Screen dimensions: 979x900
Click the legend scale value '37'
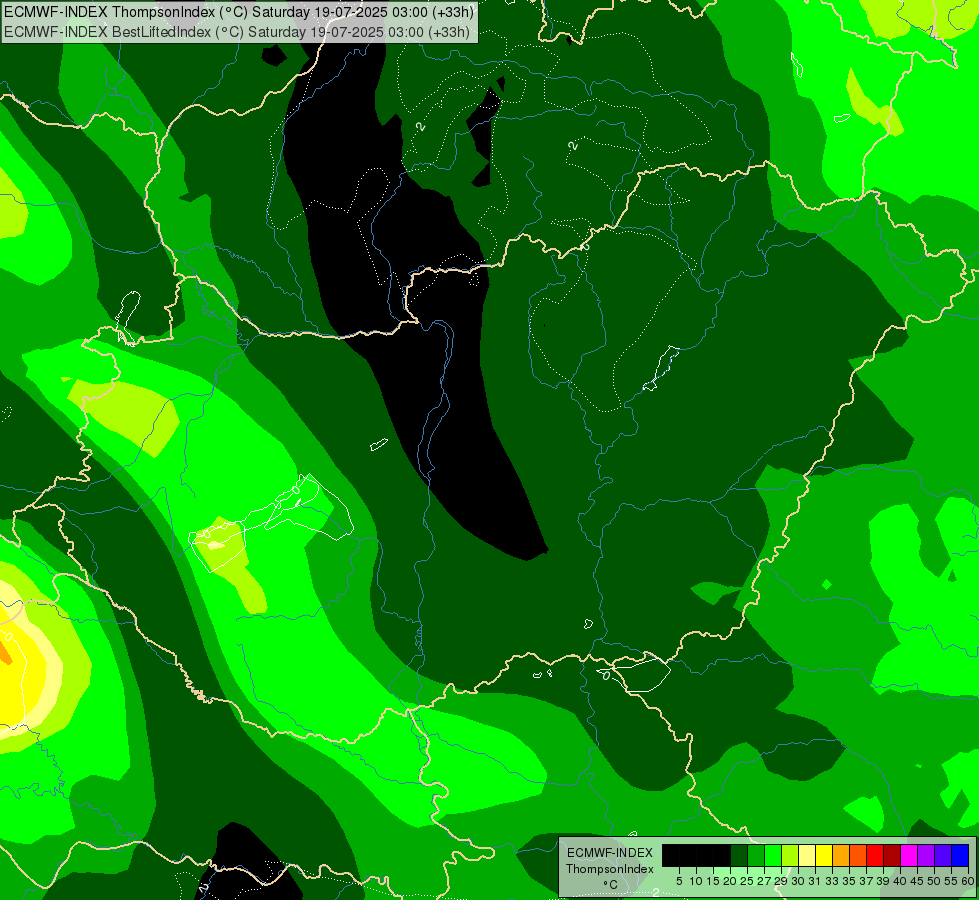coord(866,881)
